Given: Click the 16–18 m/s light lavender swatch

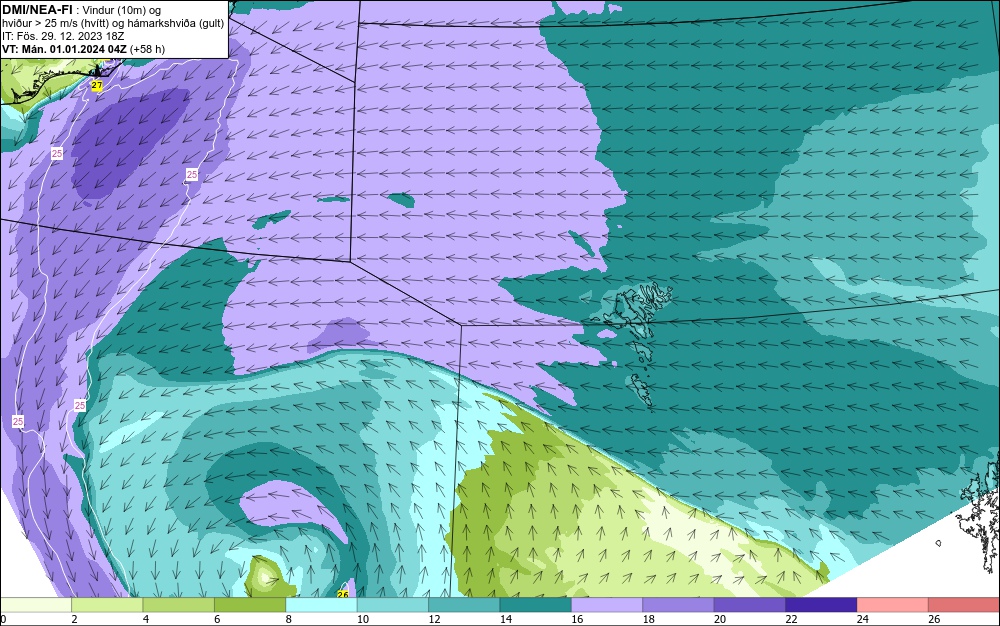Looking at the screenshot, I should [607, 605].
